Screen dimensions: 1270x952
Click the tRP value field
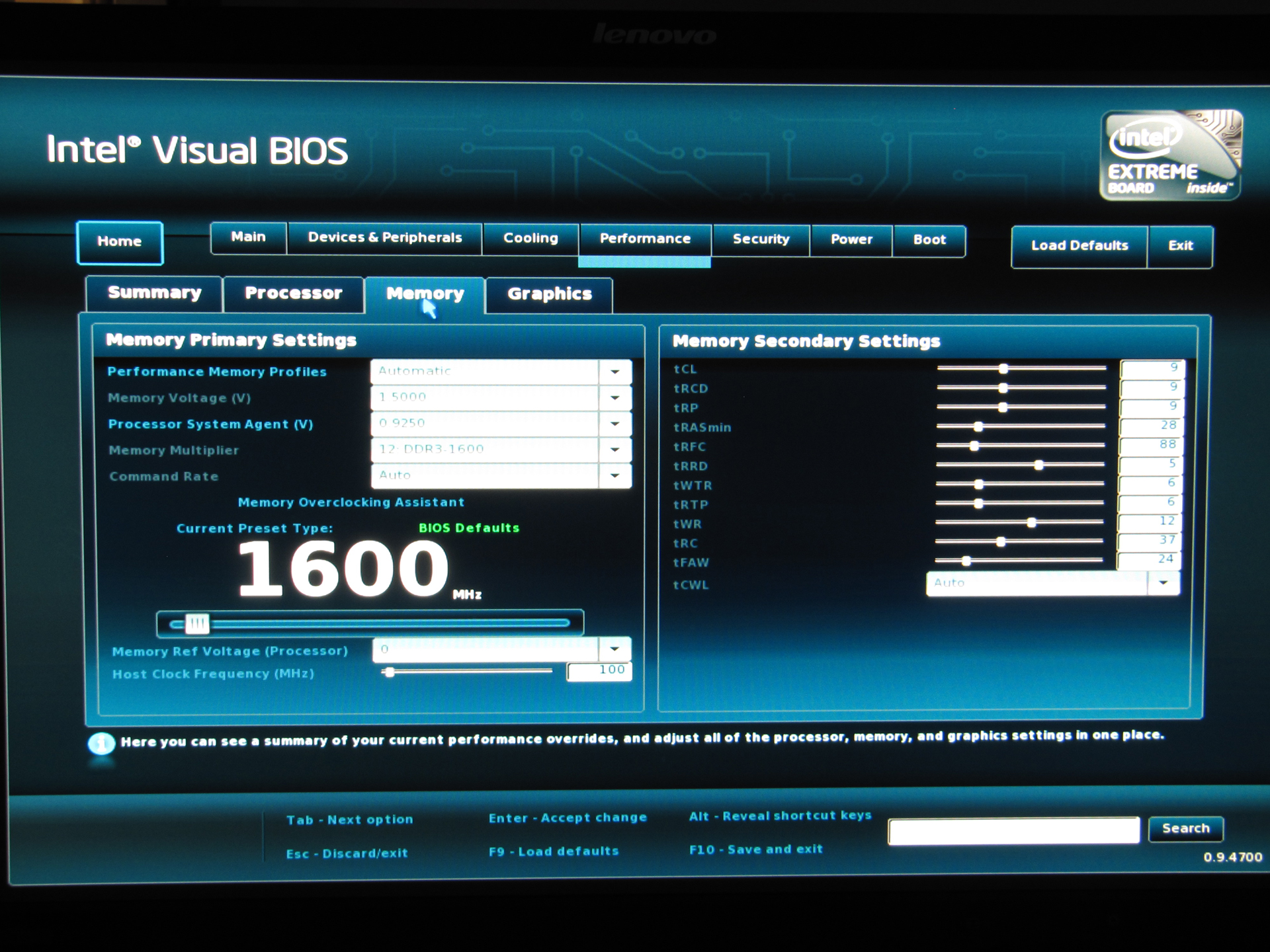coord(1152,407)
